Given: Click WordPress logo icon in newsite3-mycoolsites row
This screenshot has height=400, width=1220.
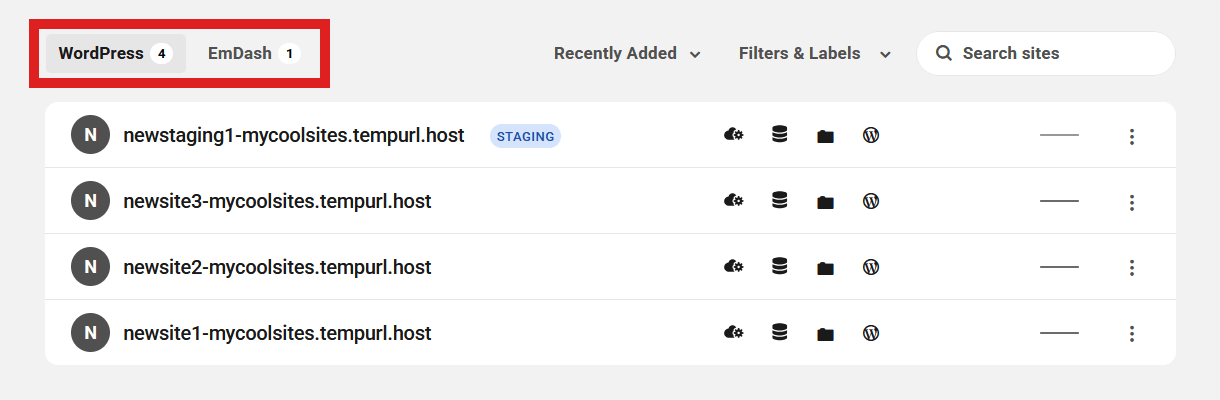Looking at the screenshot, I should click(871, 201).
